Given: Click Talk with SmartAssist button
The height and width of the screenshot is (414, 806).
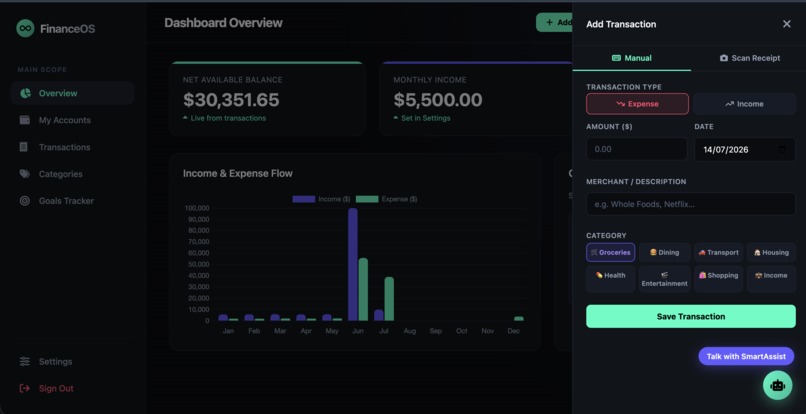Looking at the screenshot, I should coord(746,356).
